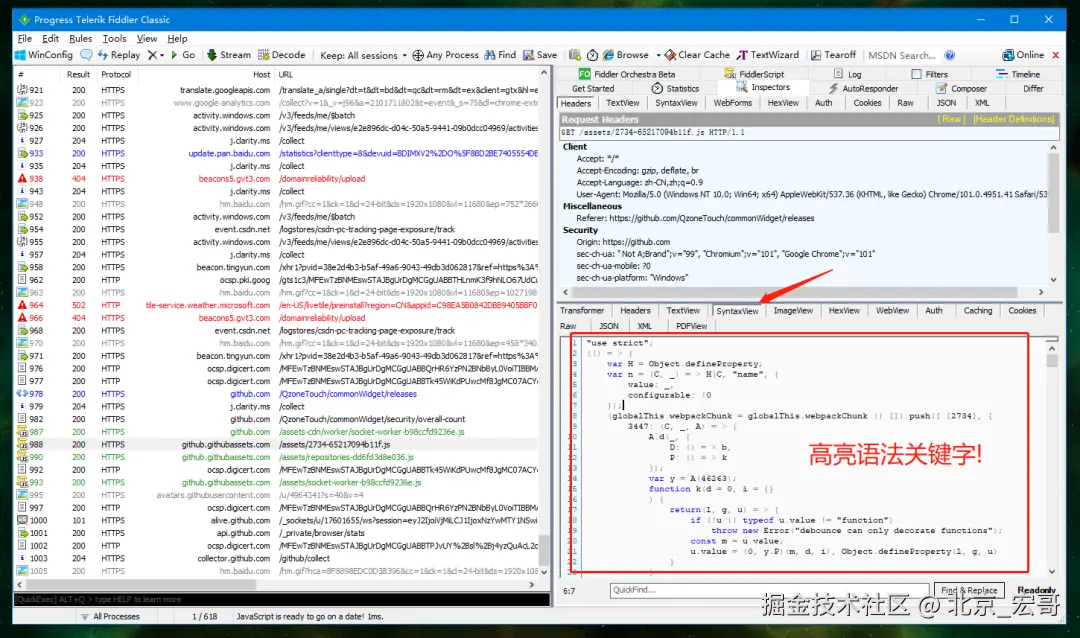
Task: Open WinConfig from the toolbar
Action: click(43, 55)
